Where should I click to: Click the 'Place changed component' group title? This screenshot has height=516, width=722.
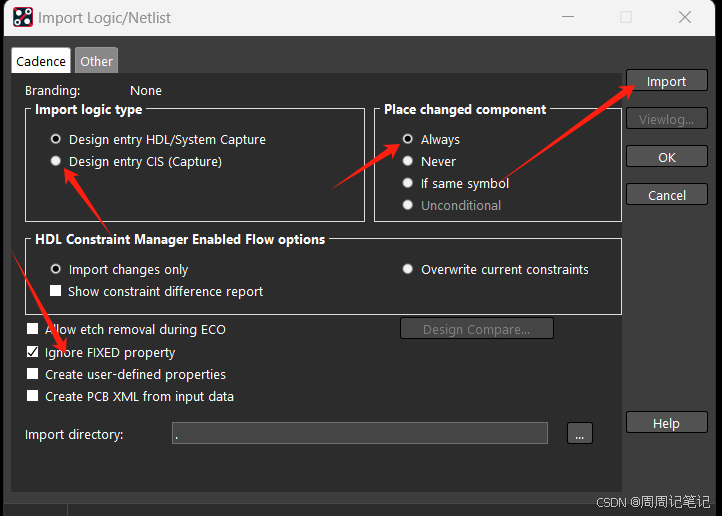tap(465, 110)
